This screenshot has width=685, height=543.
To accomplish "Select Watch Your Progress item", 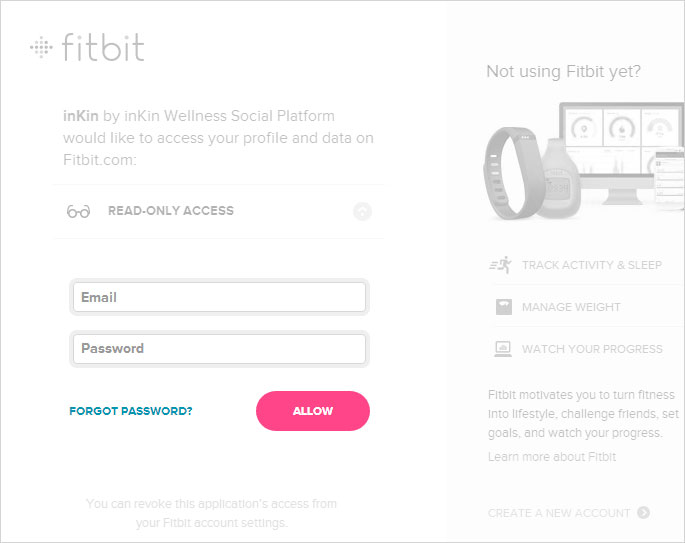I will point(592,349).
